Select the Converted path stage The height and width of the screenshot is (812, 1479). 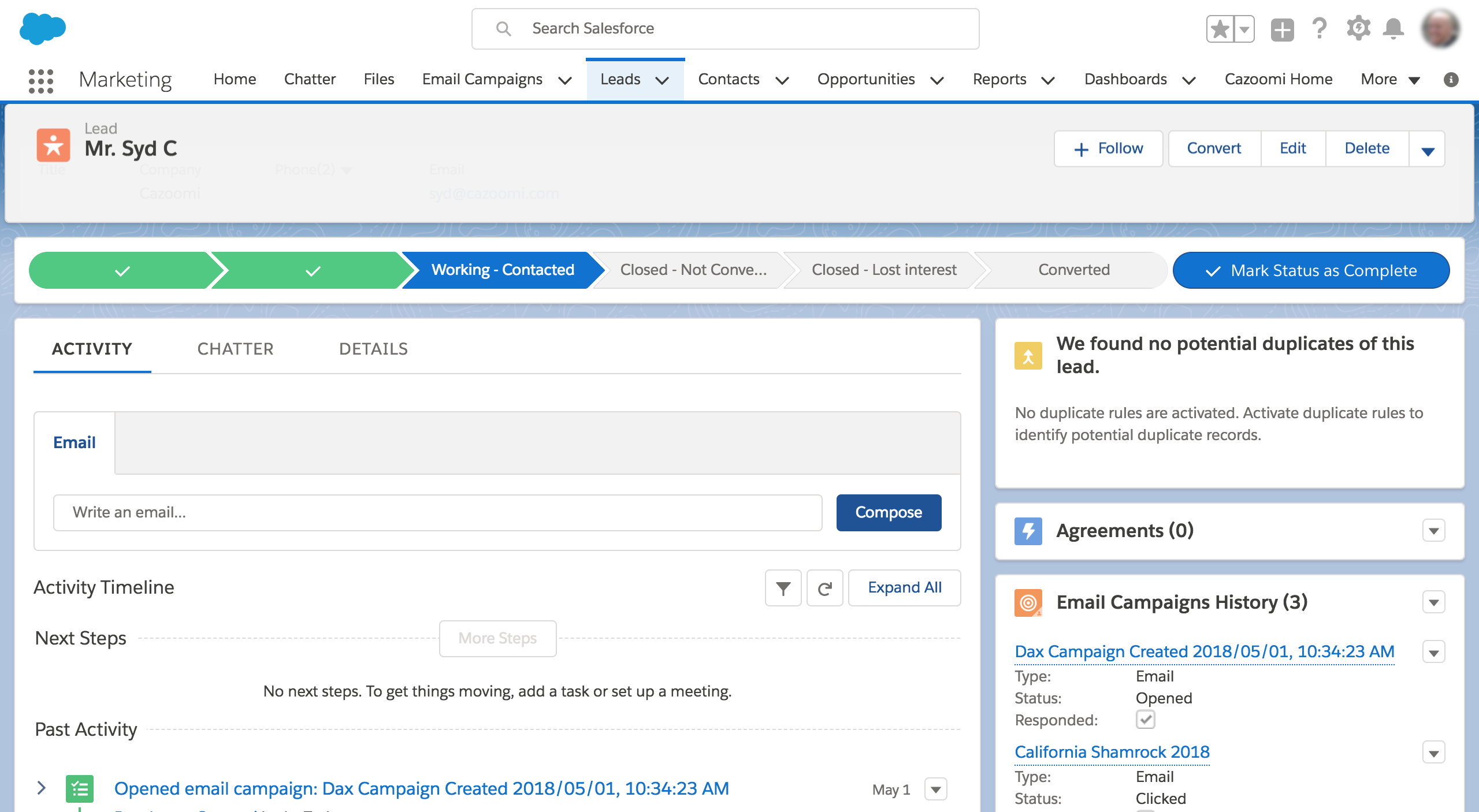(x=1073, y=270)
